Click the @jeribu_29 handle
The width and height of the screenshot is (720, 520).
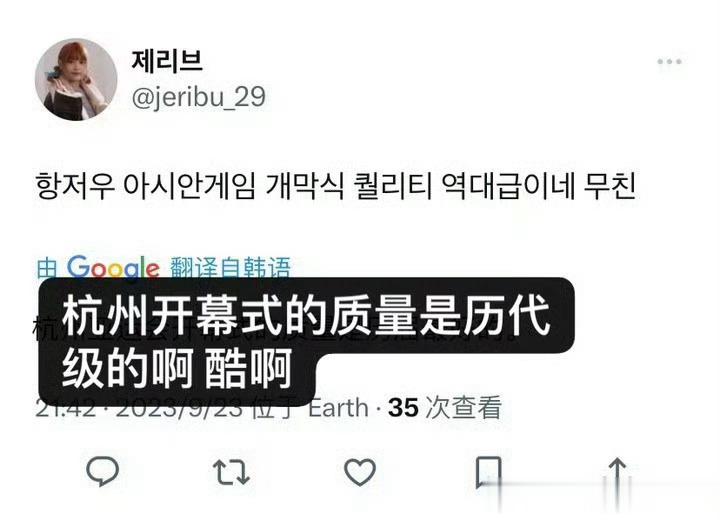[198, 97]
